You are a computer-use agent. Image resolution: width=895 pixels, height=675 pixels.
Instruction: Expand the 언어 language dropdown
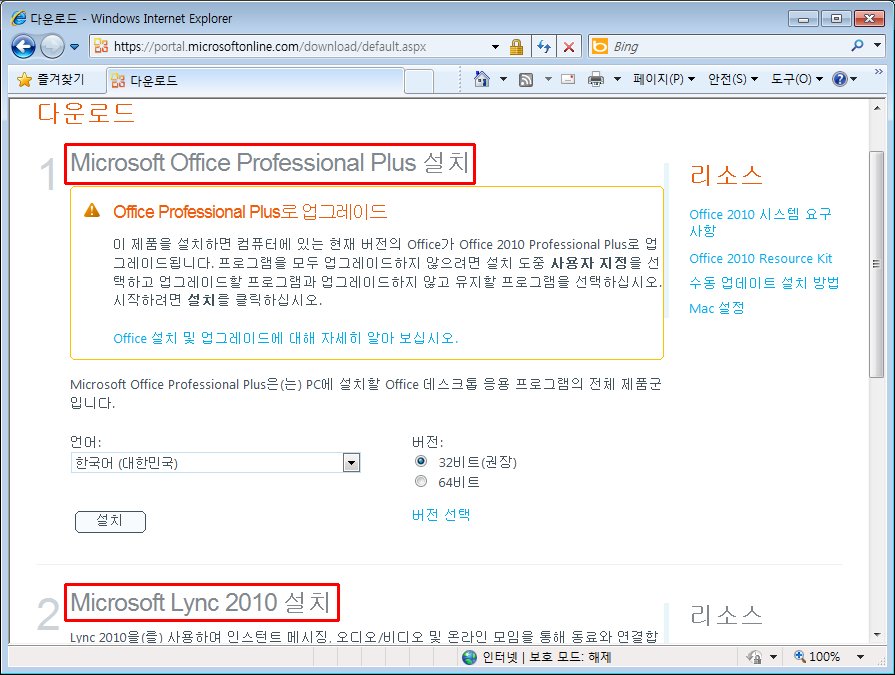point(351,462)
